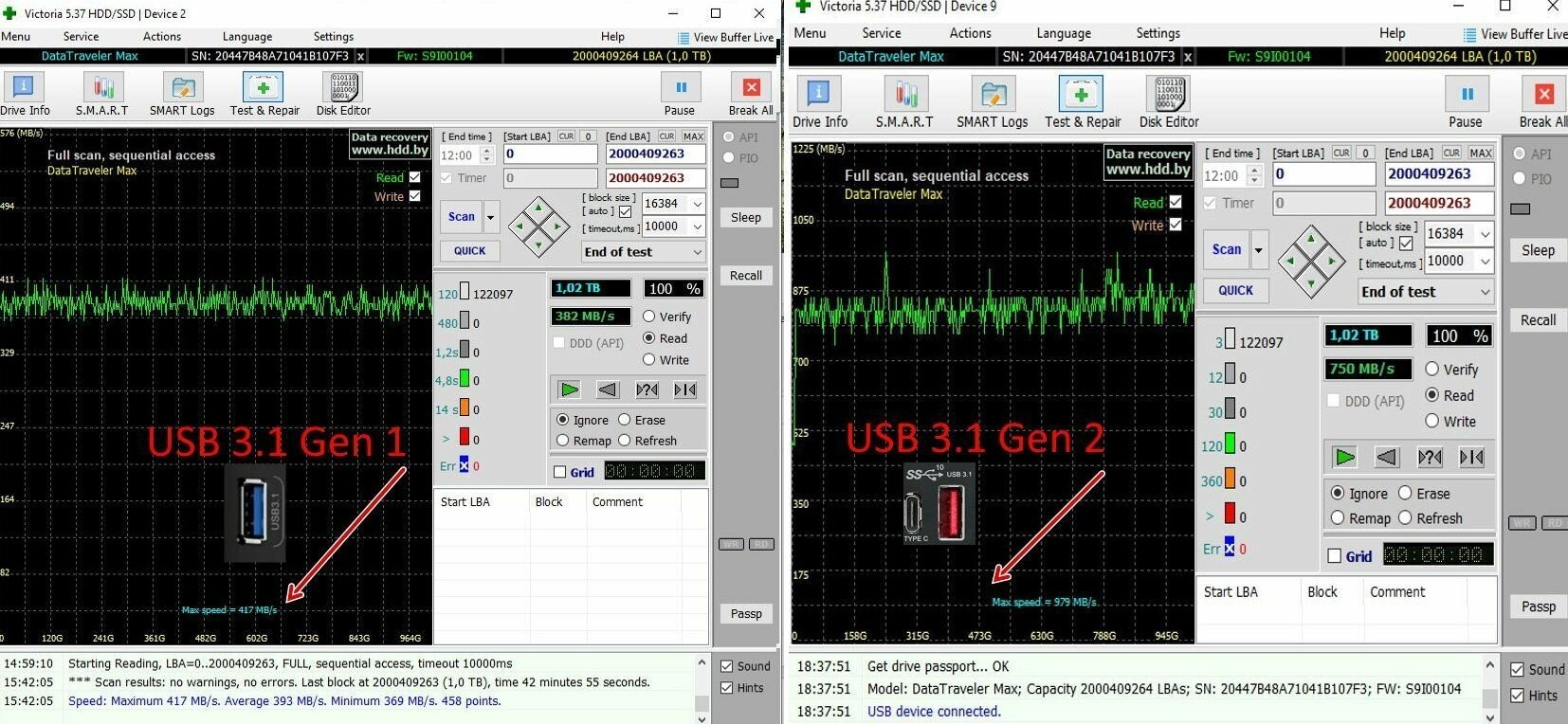Select Erase radio in right window
The width and height of the screenshot is (1568, 724).
[1406, 493]
